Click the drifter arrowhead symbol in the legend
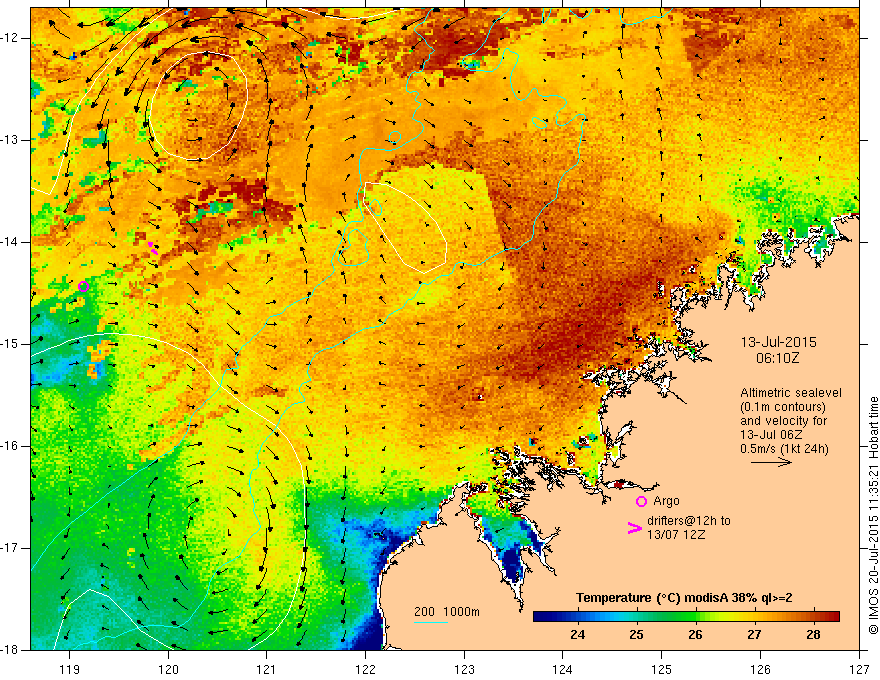Screen dimensions: 880x680 point(634,528)
